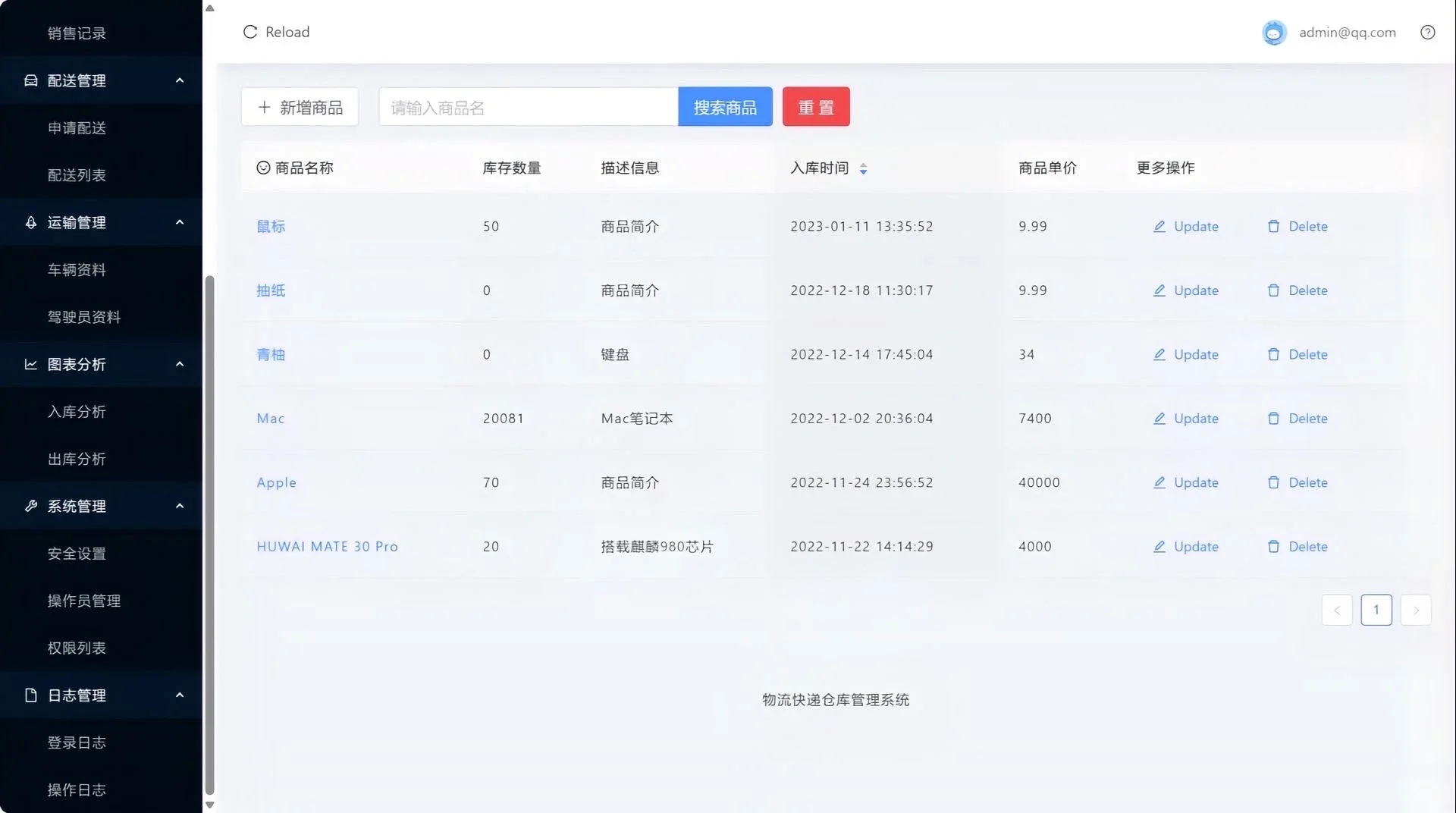Collapse the 配送管理 section chevron
Viewport: 1456px width, 813px height.
pyautogui.click(x=180, y=80)
